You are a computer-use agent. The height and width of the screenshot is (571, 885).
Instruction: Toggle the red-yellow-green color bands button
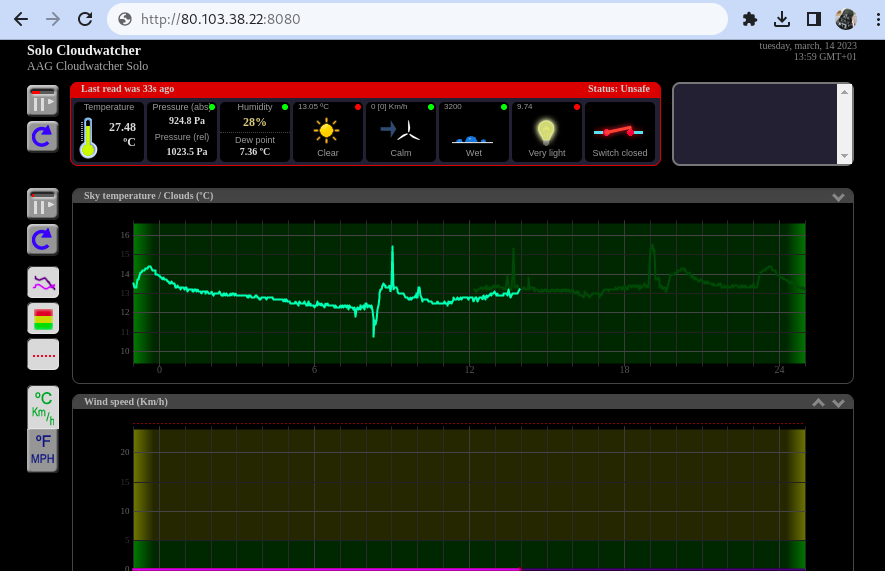click(43, 318)
